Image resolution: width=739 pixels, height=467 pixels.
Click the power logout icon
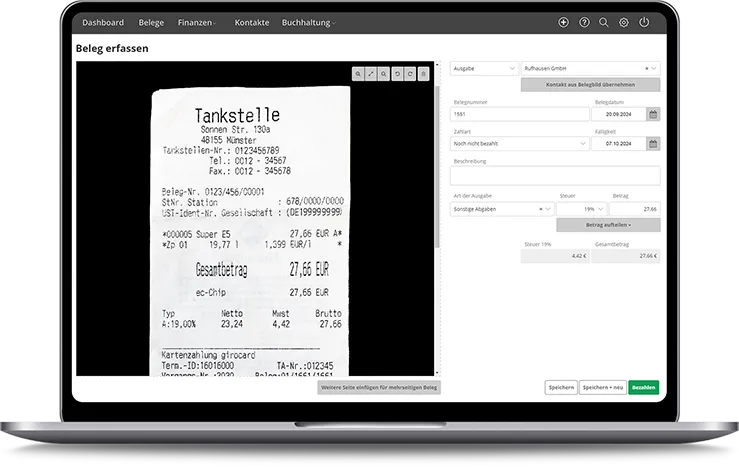coord(644,22)
